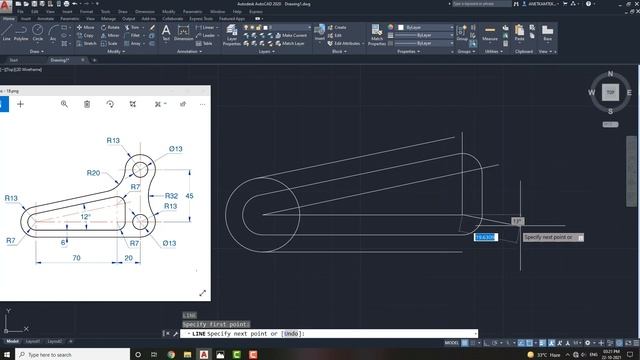
Task: Switch to the Insert ribbon tab
Action: [26, 19]
